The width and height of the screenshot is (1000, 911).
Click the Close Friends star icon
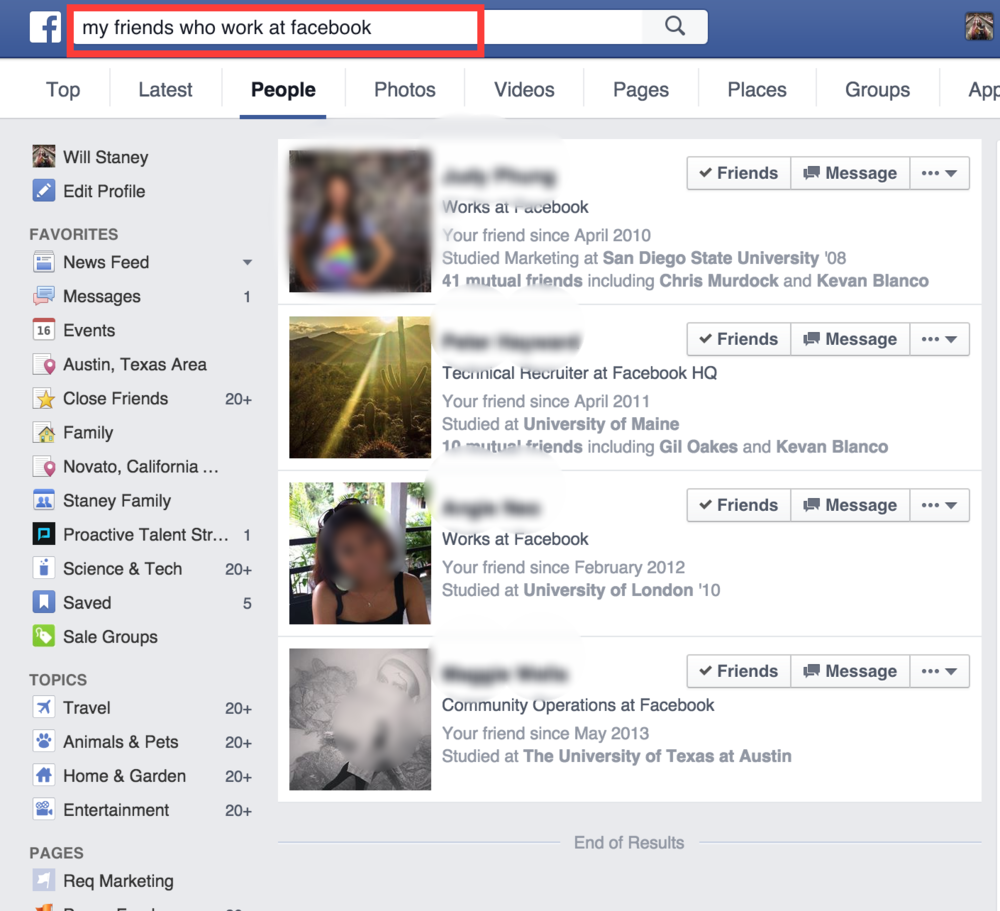tap(44, 398)
